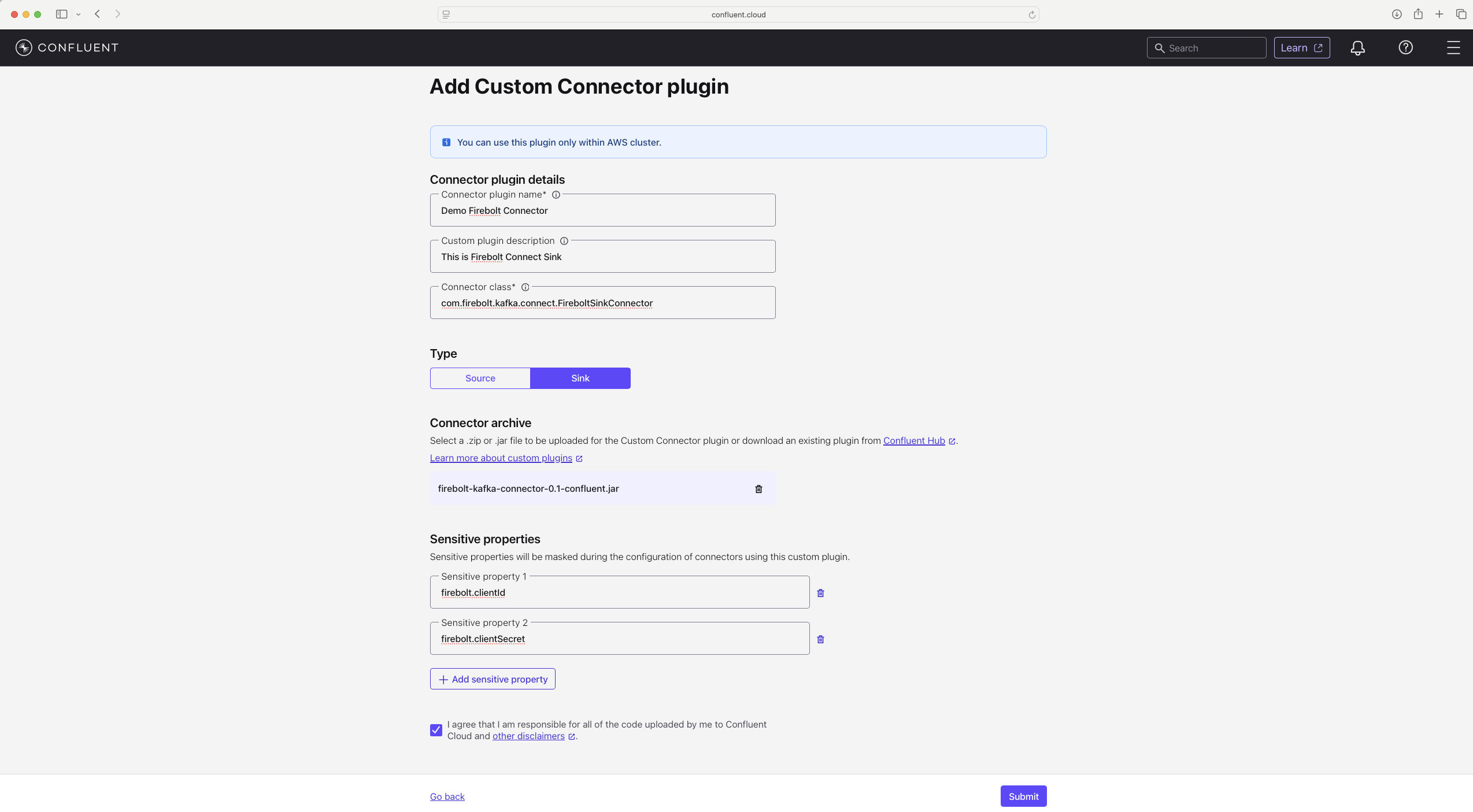Show info tooltip for Connector plugin name
The width and height of the screenshot is (1473, 812).
coord(556,195)
